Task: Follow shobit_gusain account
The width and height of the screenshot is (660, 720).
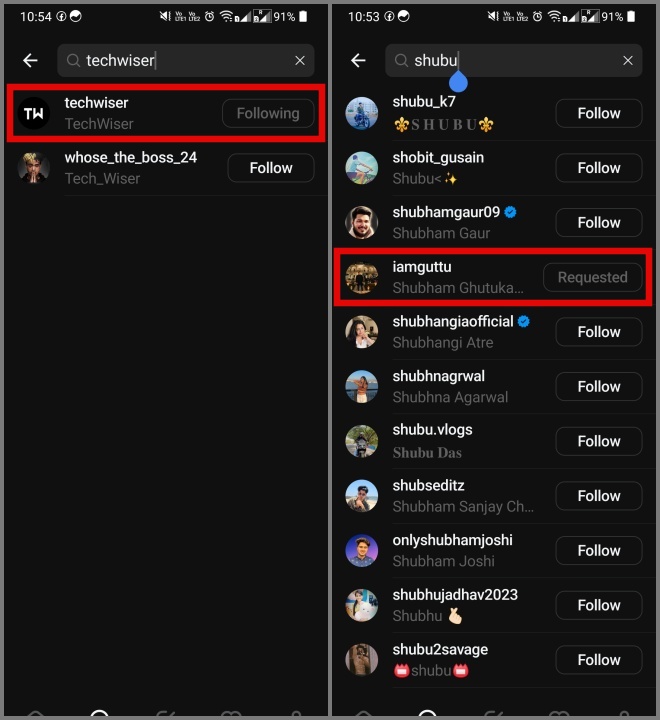Action: tap(599, 168)
